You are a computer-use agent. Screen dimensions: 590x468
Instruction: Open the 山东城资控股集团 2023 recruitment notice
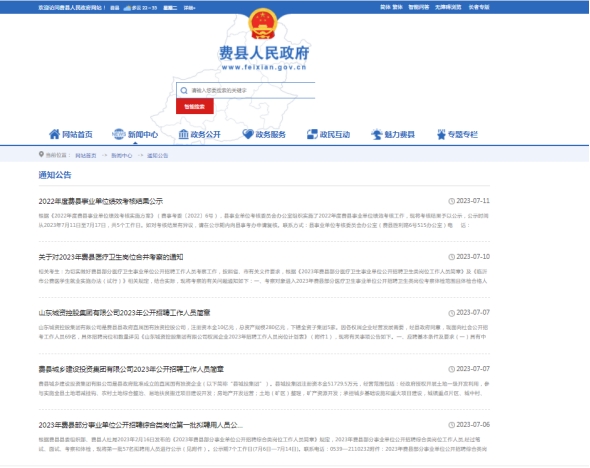point(124,313)
